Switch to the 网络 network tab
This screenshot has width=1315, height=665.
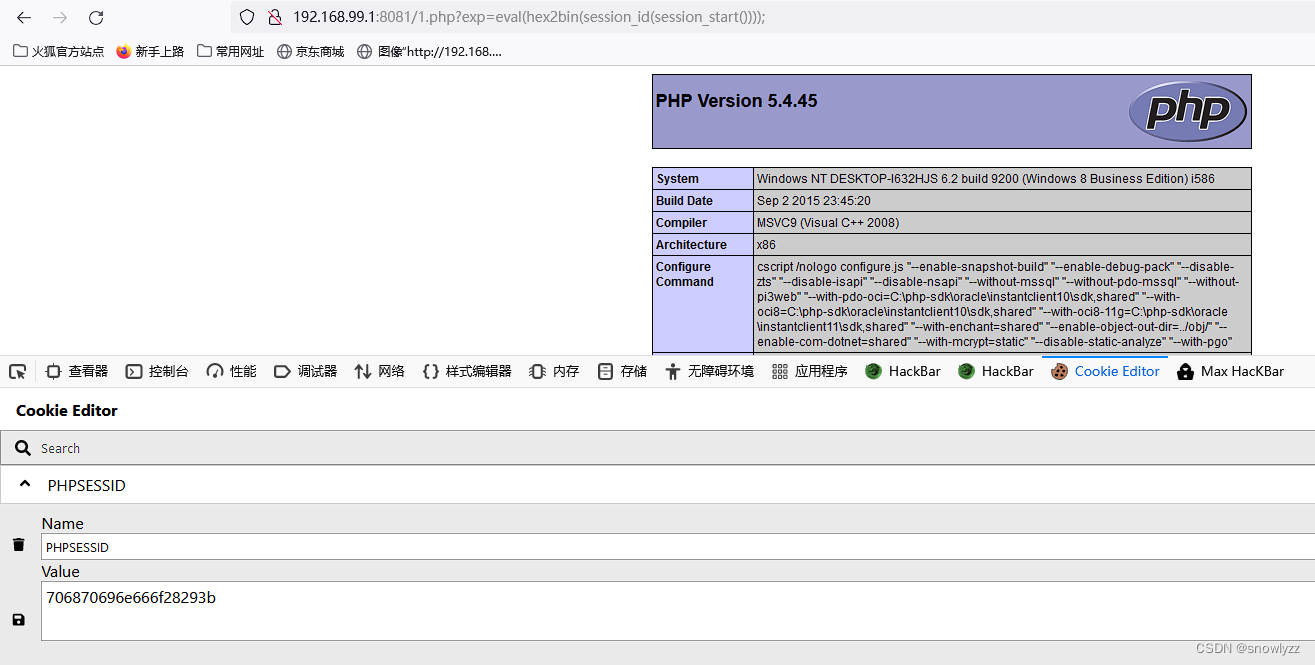coord(380,371)
